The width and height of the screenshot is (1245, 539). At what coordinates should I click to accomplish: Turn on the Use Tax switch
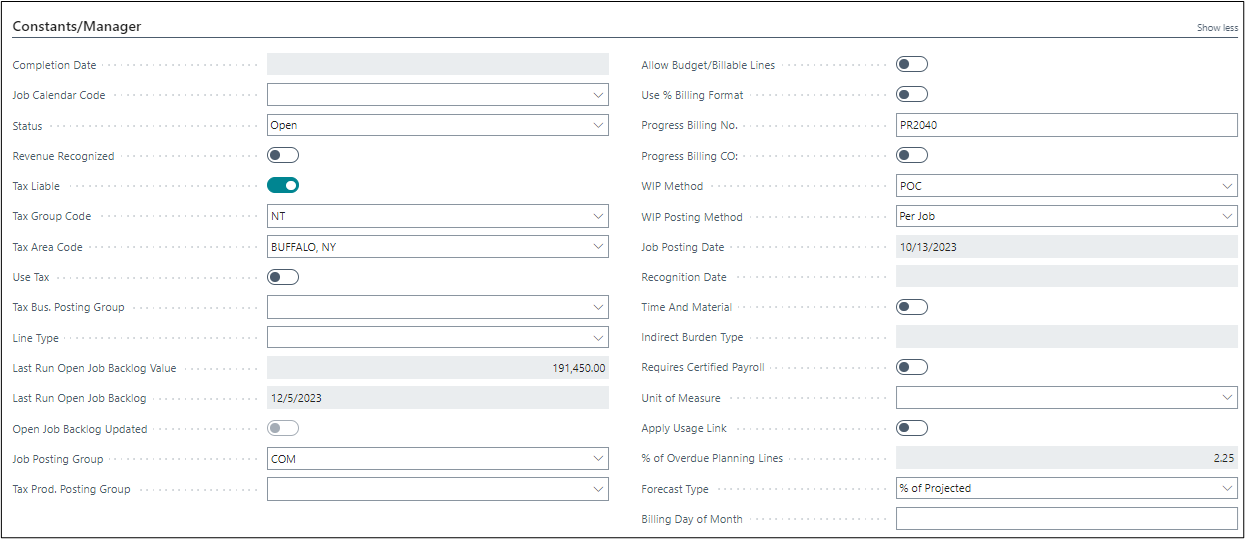283,276
